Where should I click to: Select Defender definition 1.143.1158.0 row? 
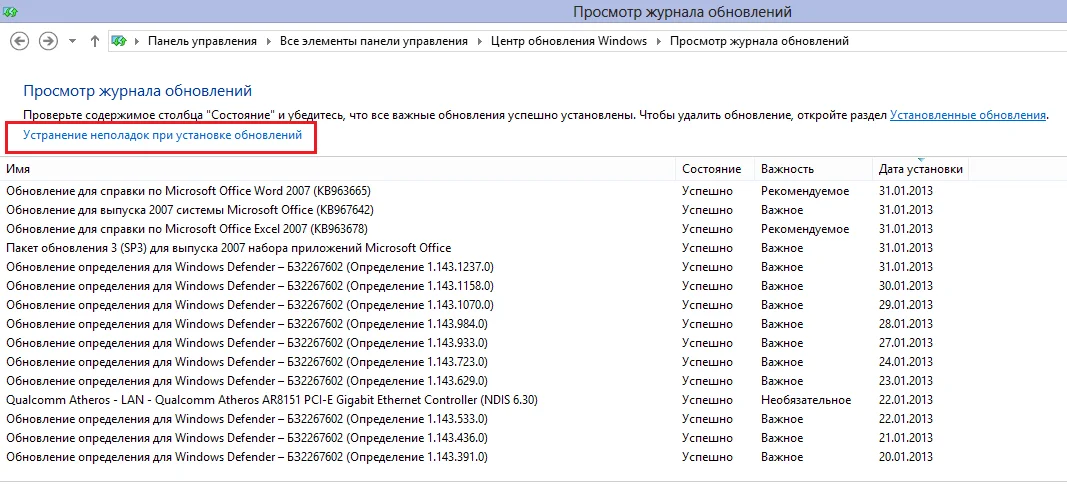coord(485,286)
